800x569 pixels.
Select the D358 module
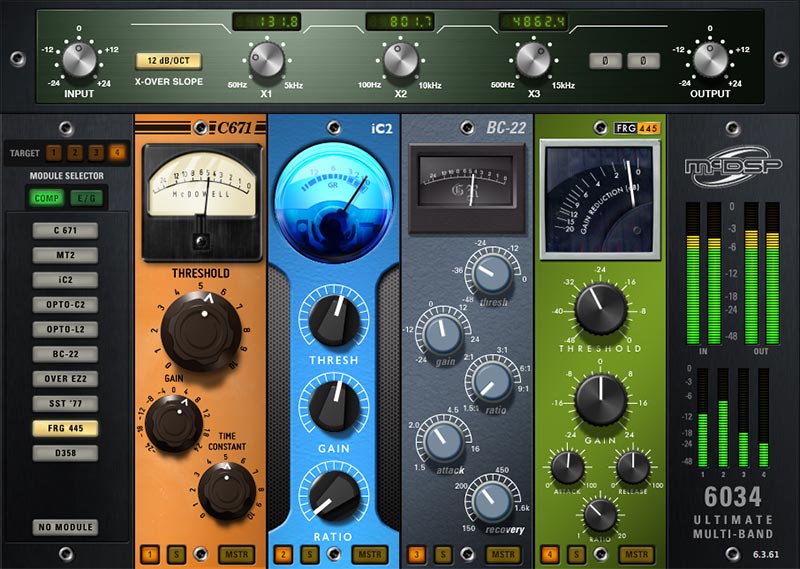pos(65,453)
